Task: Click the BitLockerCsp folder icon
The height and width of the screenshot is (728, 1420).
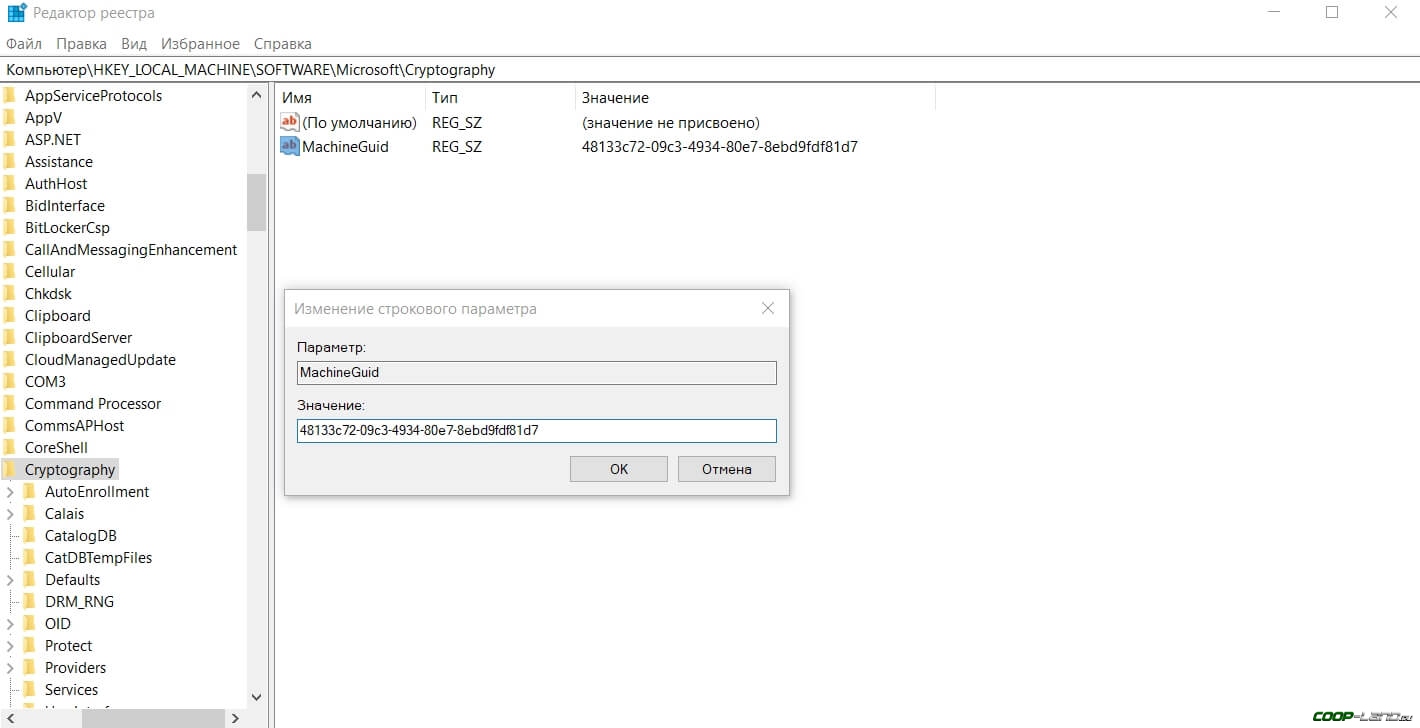Action: tap(10, 228)
